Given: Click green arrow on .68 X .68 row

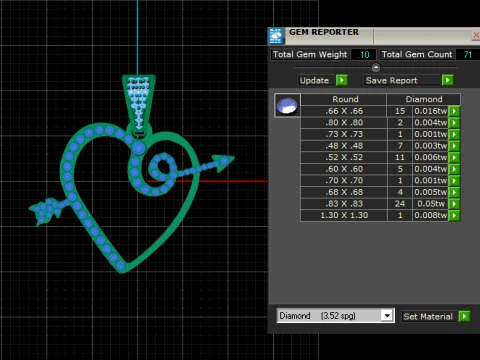Looking at the screenshot, I should (x=454, y=192).
